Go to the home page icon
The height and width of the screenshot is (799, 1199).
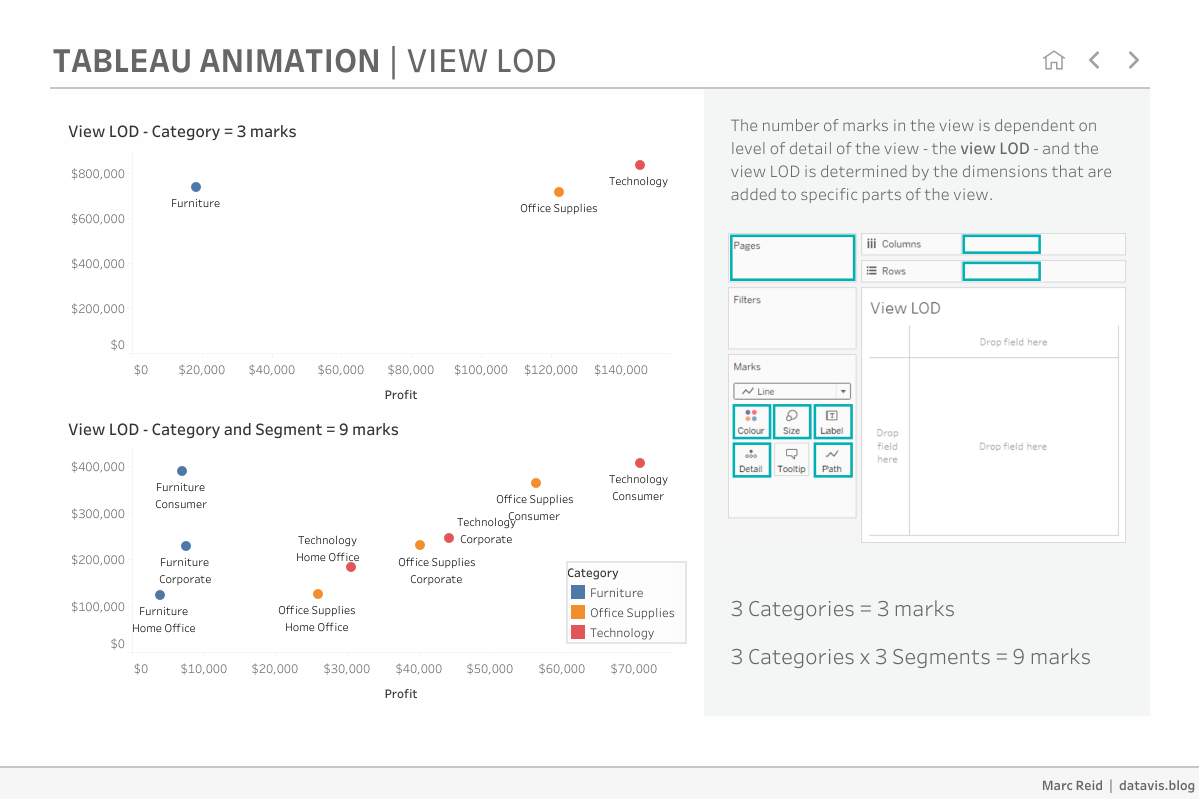[1053, 60]
